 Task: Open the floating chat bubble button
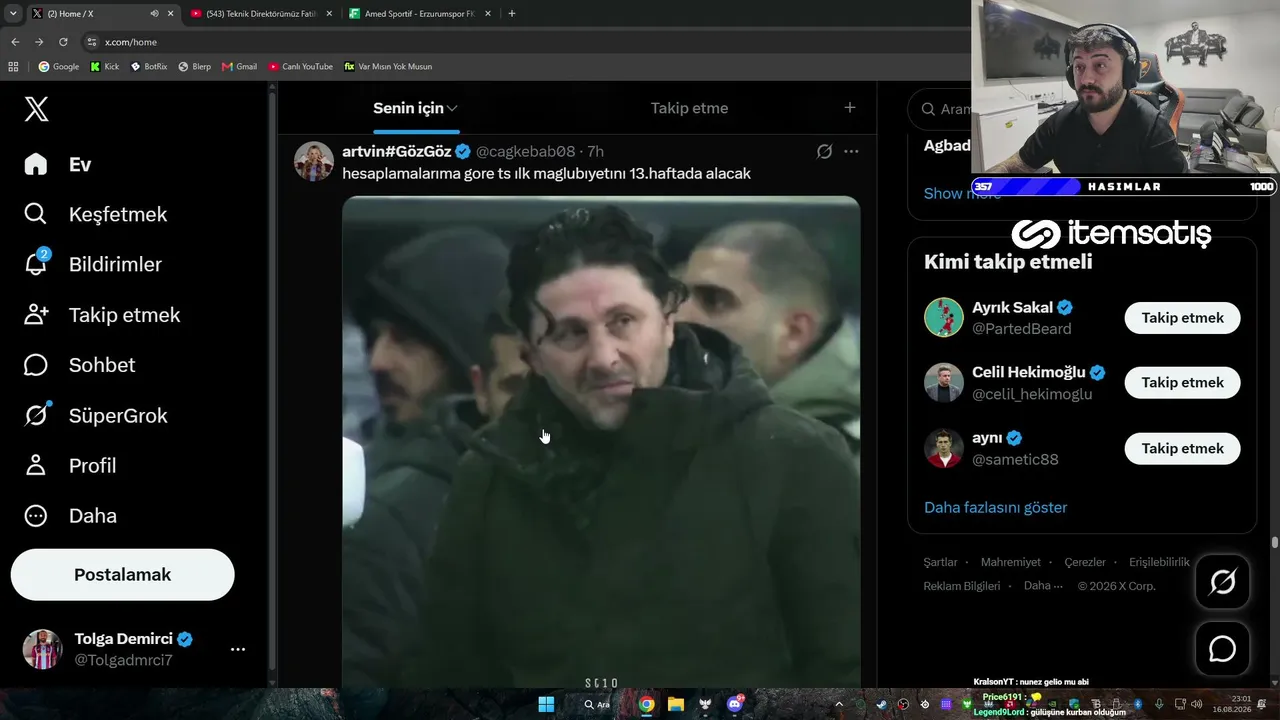[1222, 649]
